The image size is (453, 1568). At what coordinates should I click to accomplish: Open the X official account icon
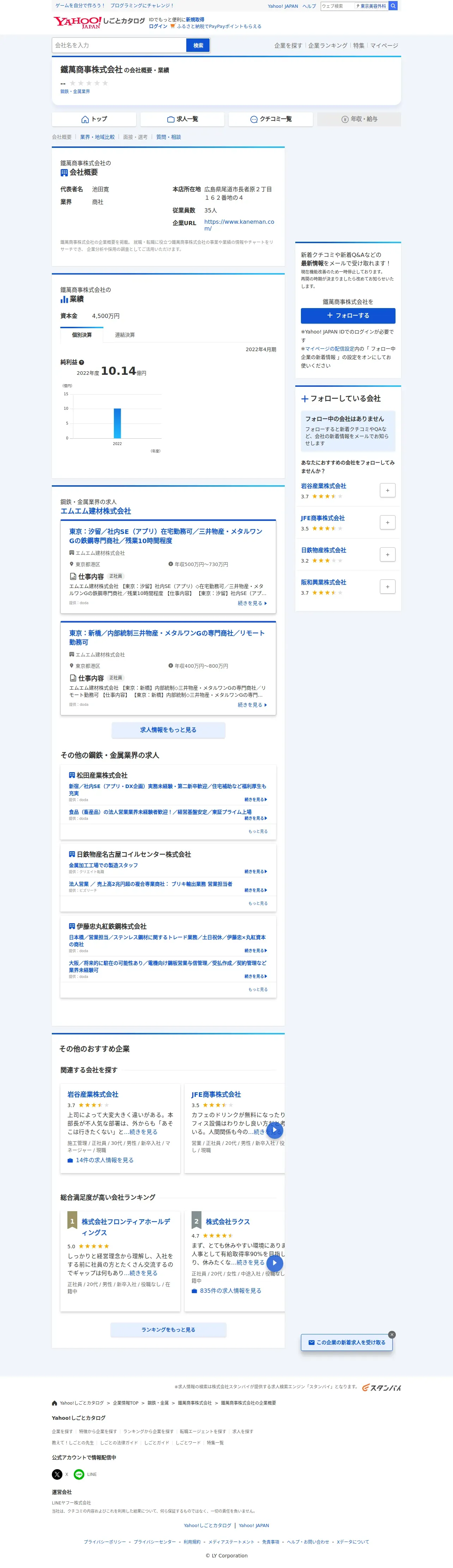pos(57,1474)
